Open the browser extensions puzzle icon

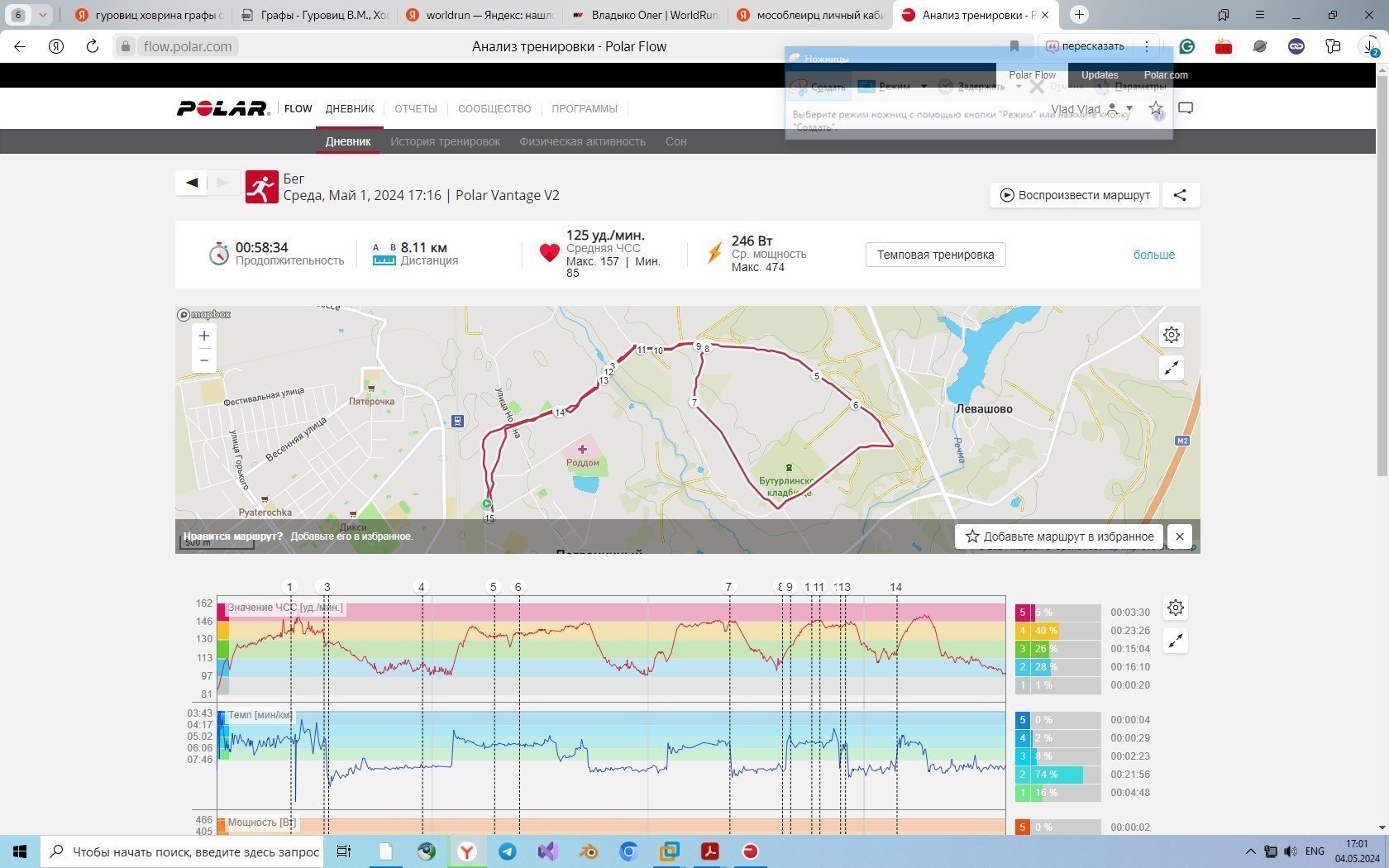(1333, 46)
